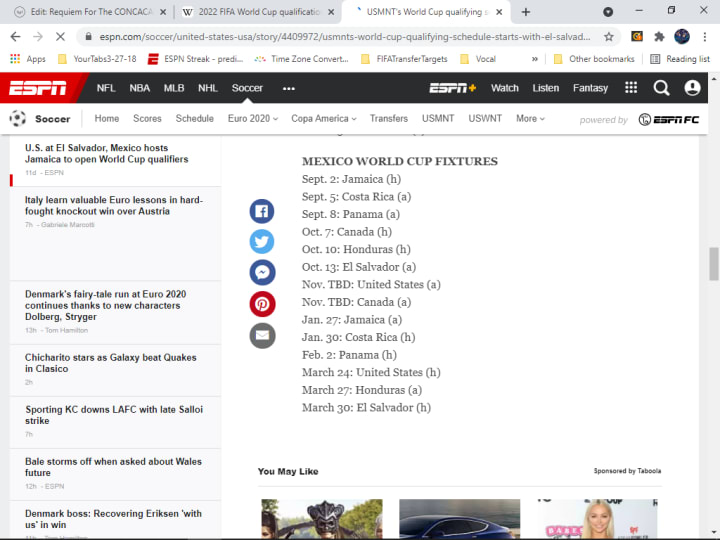Switch to the Edit: Requiem For The CONCACAF tab
Image resolution: width=720 pixels, height=540 pixels.
point(90,12)
